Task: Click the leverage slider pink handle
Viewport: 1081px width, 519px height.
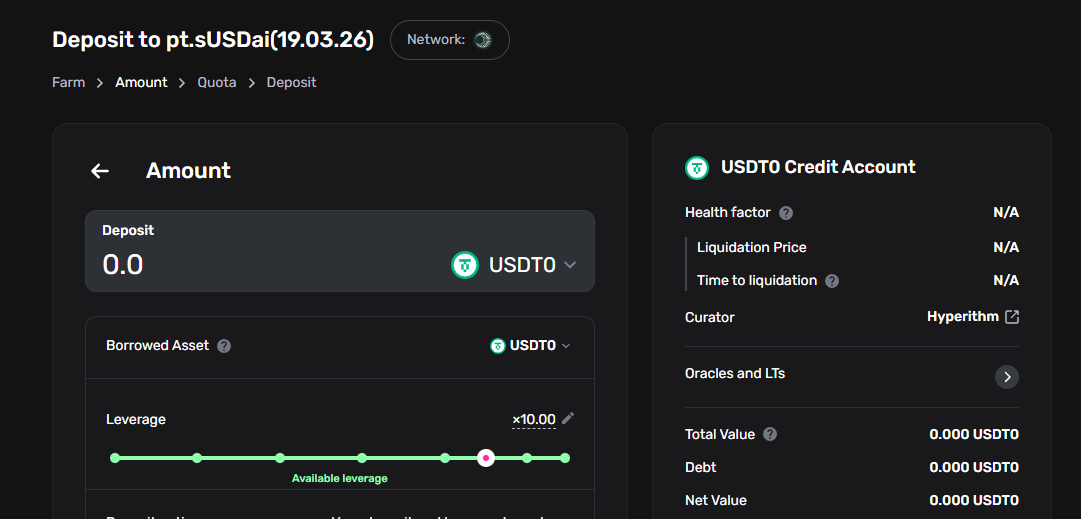Action: [x=486, y=458]
